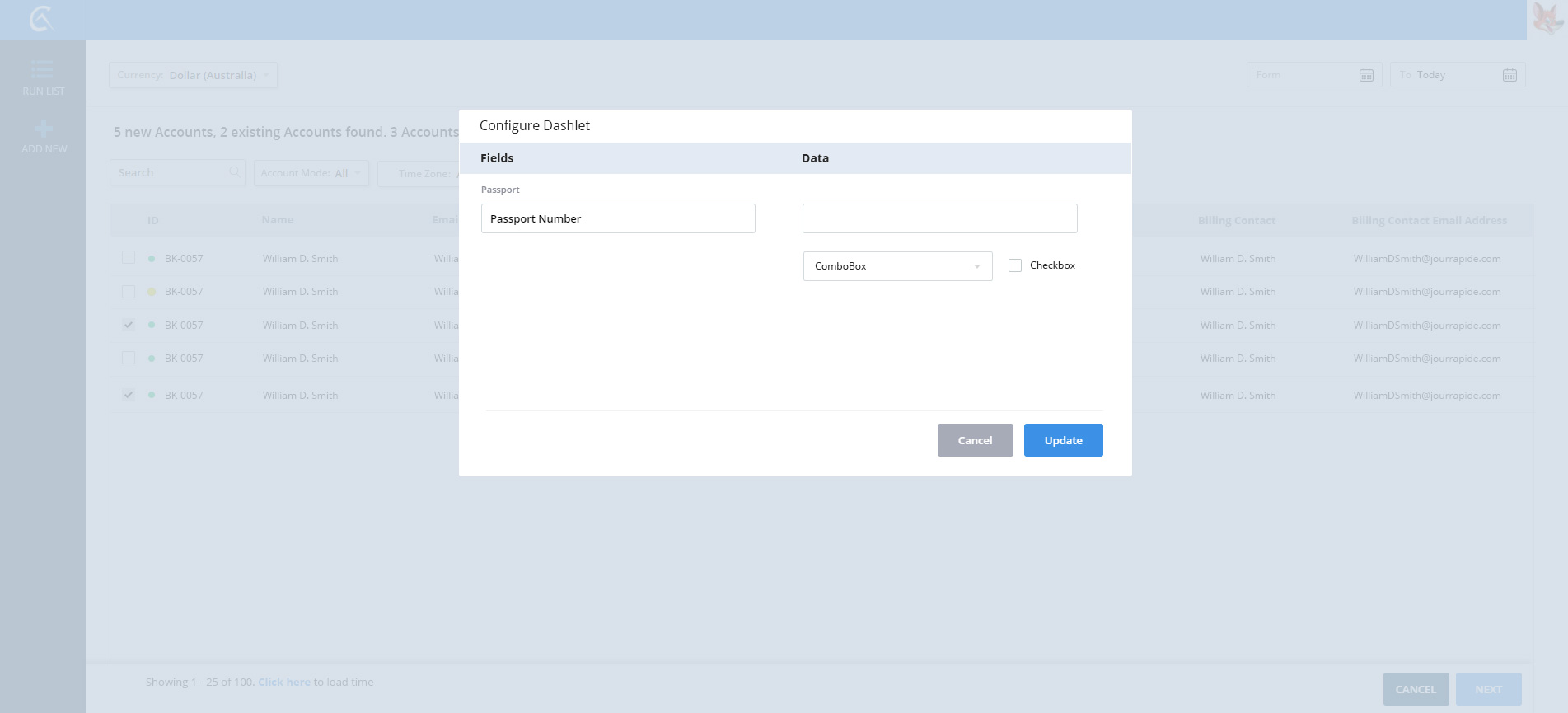This screenshot has width=1568, height=713.
Task: Open the From date calendar icon
Action: 1366,75
